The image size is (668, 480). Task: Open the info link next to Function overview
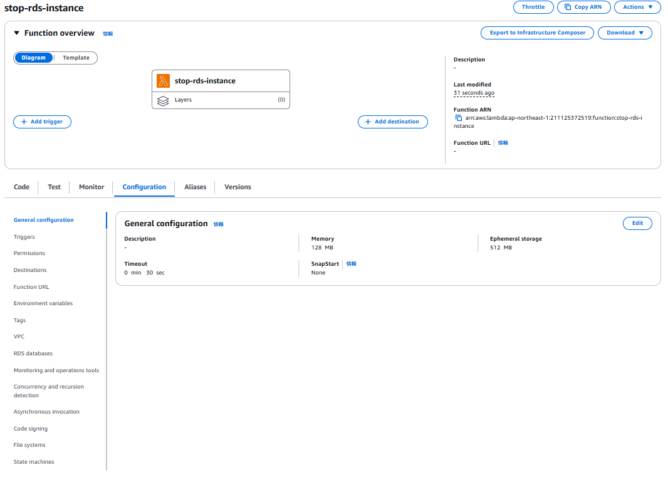[108, 34]
